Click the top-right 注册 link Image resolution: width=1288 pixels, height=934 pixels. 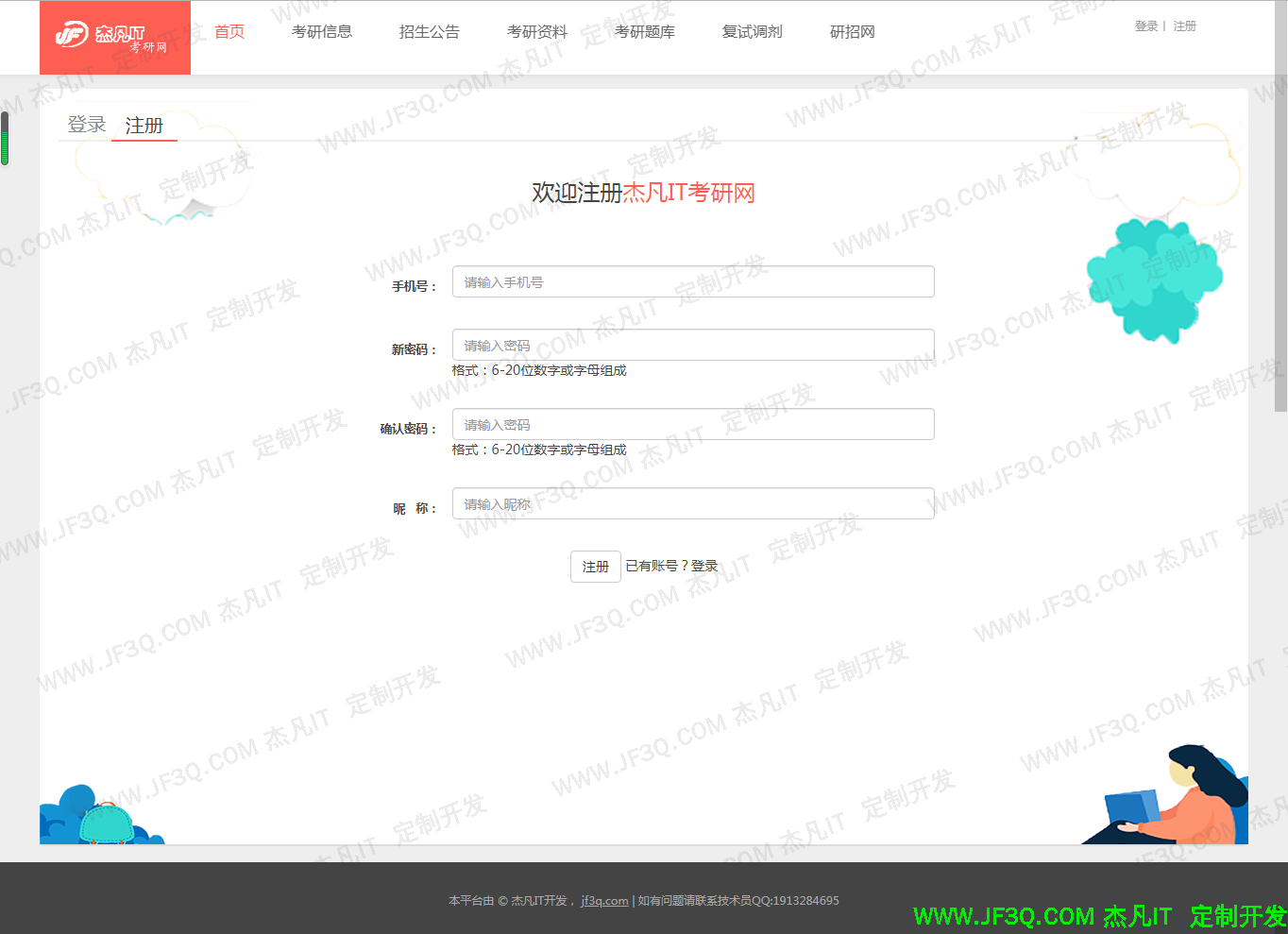(1185, 26)
